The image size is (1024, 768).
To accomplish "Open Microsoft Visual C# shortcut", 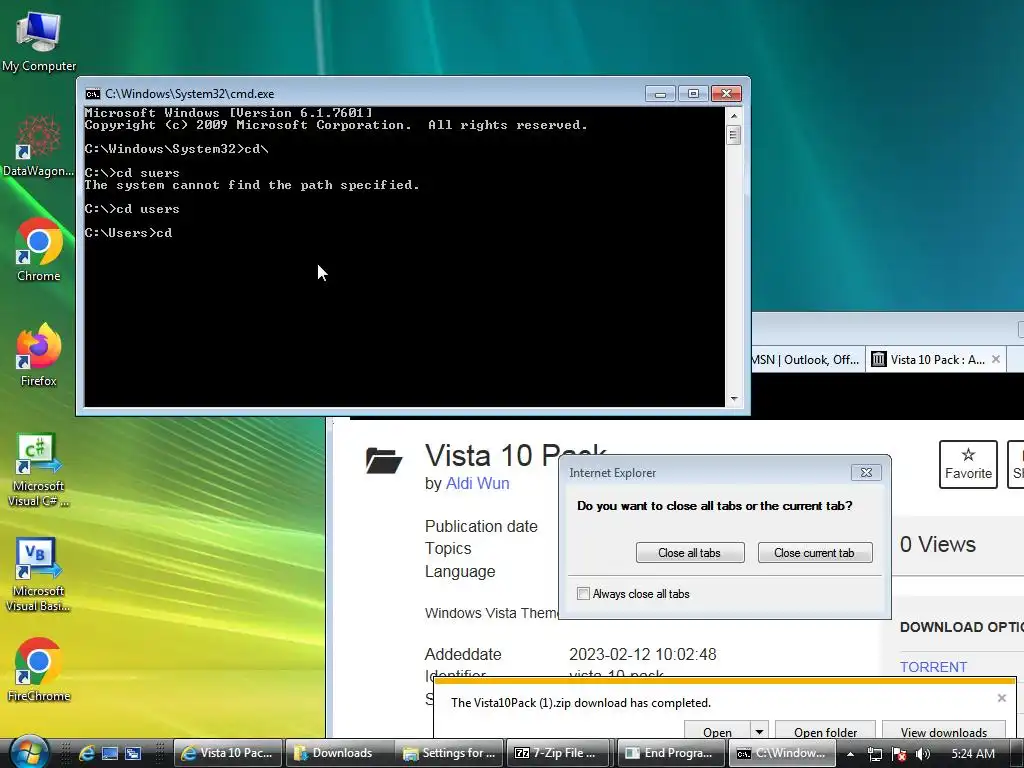I will coord(39,470).
